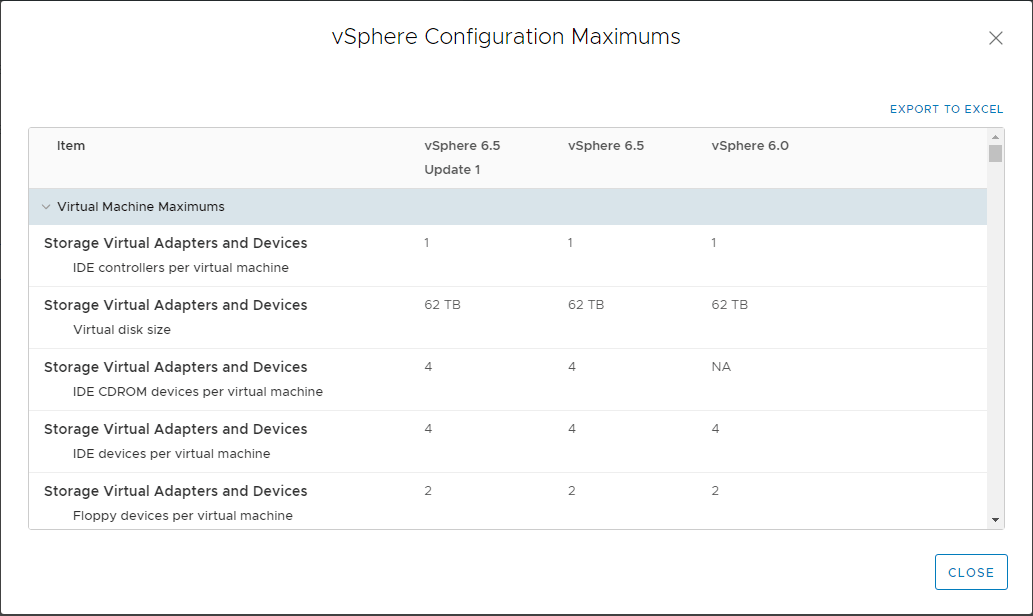Image resolution: width=1033 pixels, height=616 pixels.
Task: Select the Item column header
Action: click(70, 146)
